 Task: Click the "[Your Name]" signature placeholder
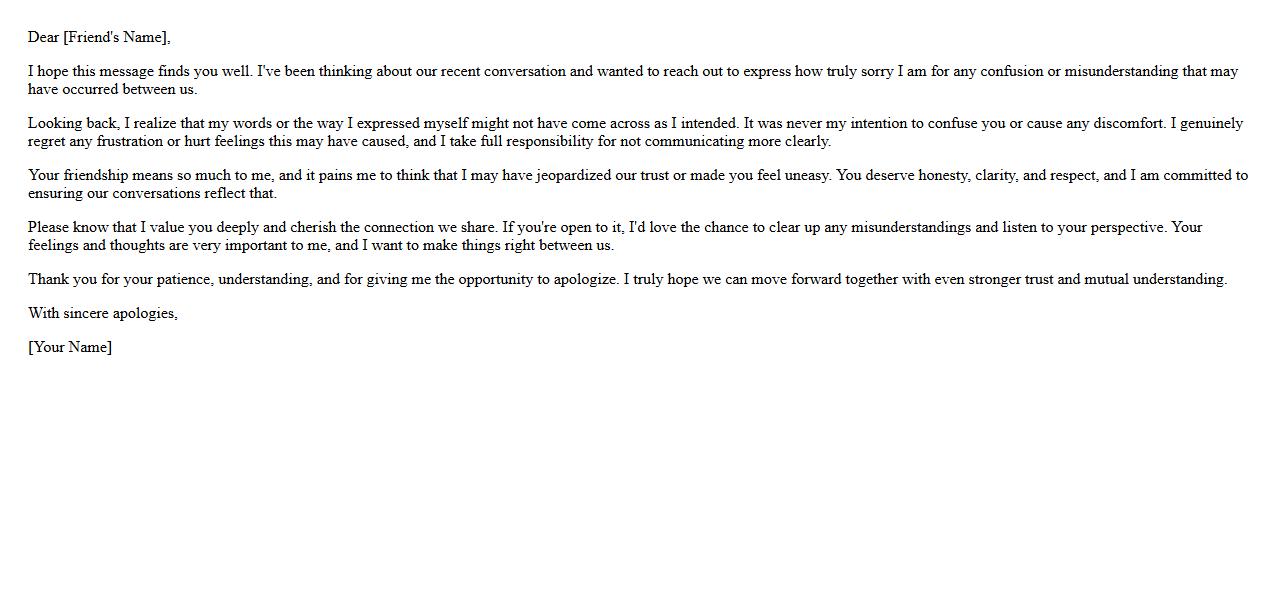coord(70,348)
